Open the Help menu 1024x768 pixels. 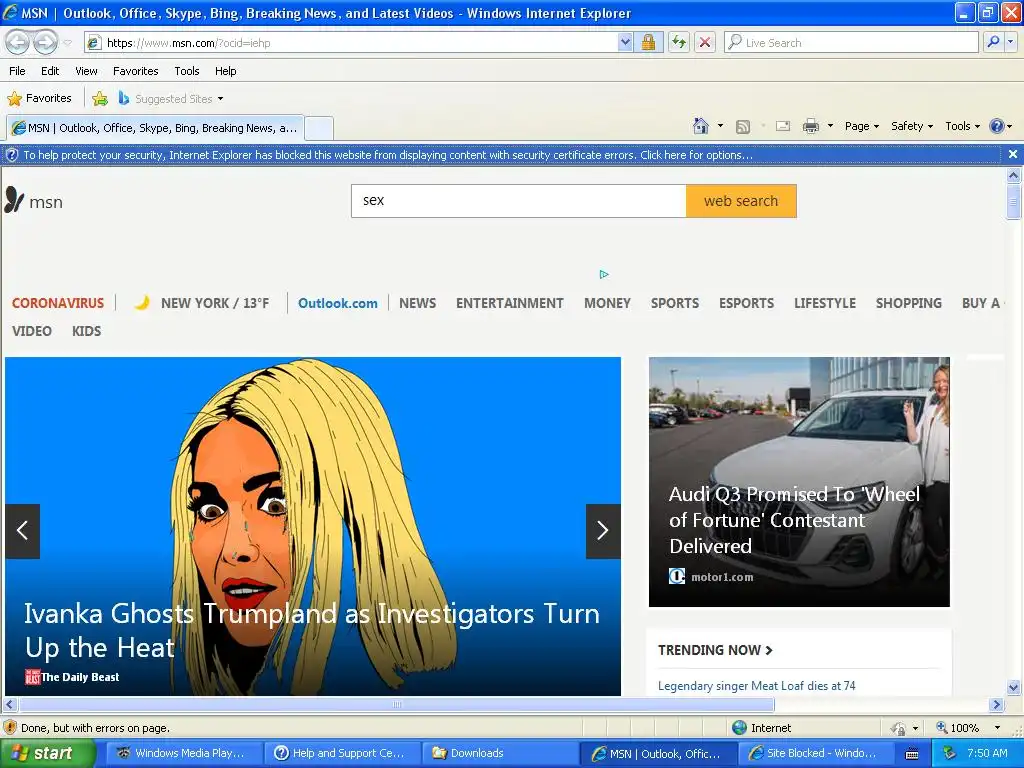(x=225, y=71)
